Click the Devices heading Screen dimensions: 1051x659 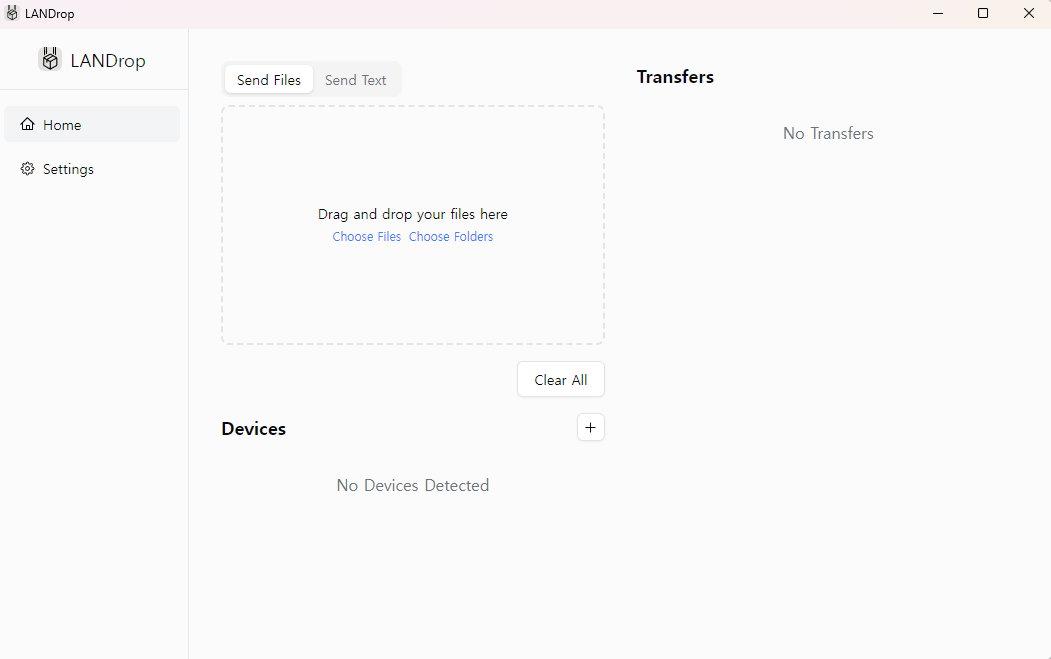[x=253, y=428]
